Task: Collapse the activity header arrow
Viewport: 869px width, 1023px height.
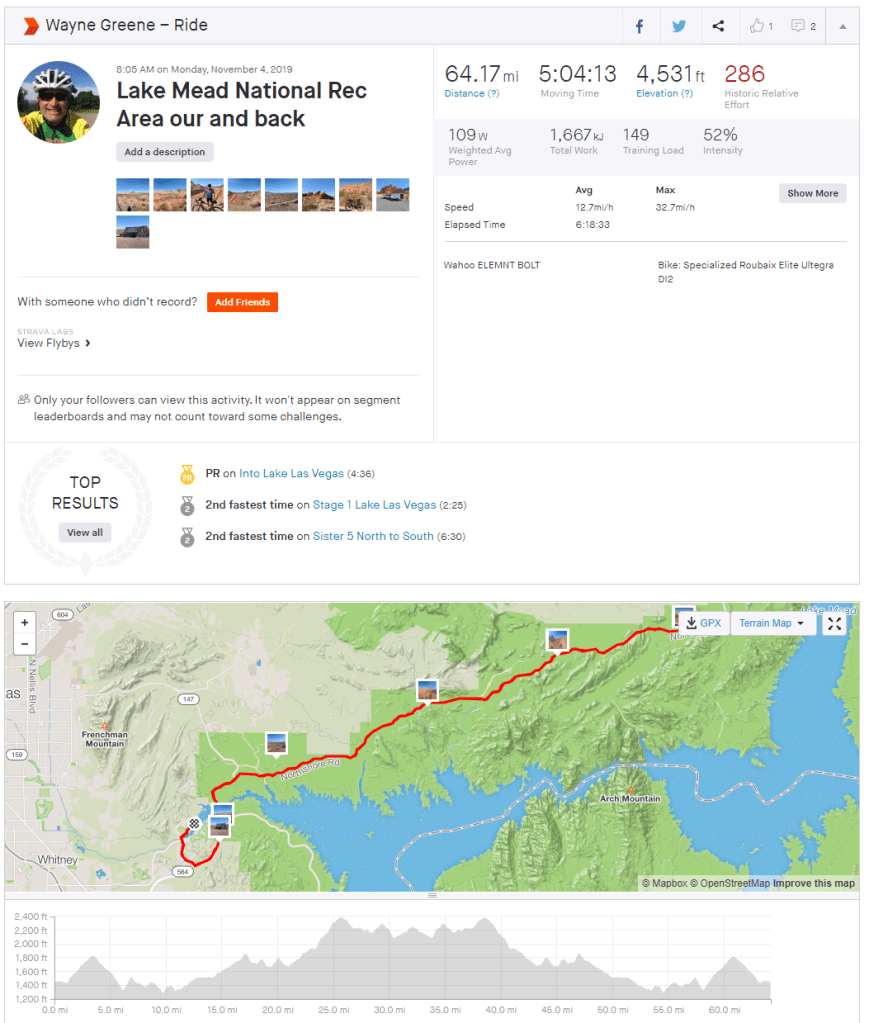Action: (843, 27)
